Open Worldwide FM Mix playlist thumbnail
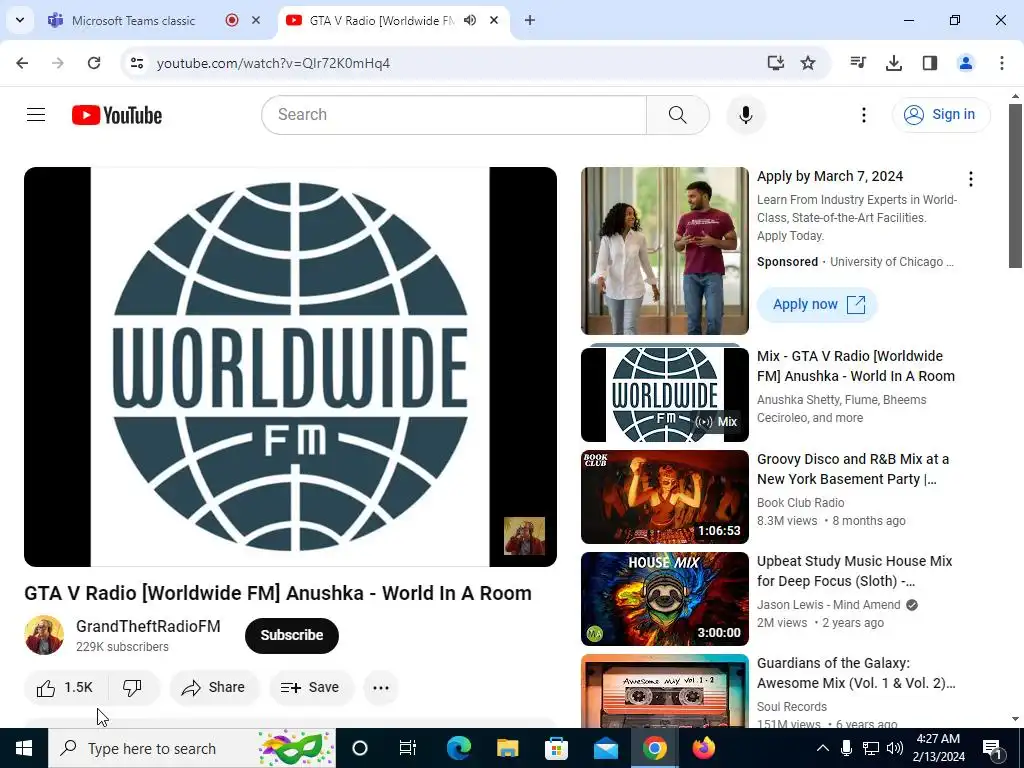The image size is (1024, 768). pyautogui.click(x=665, y=394)
